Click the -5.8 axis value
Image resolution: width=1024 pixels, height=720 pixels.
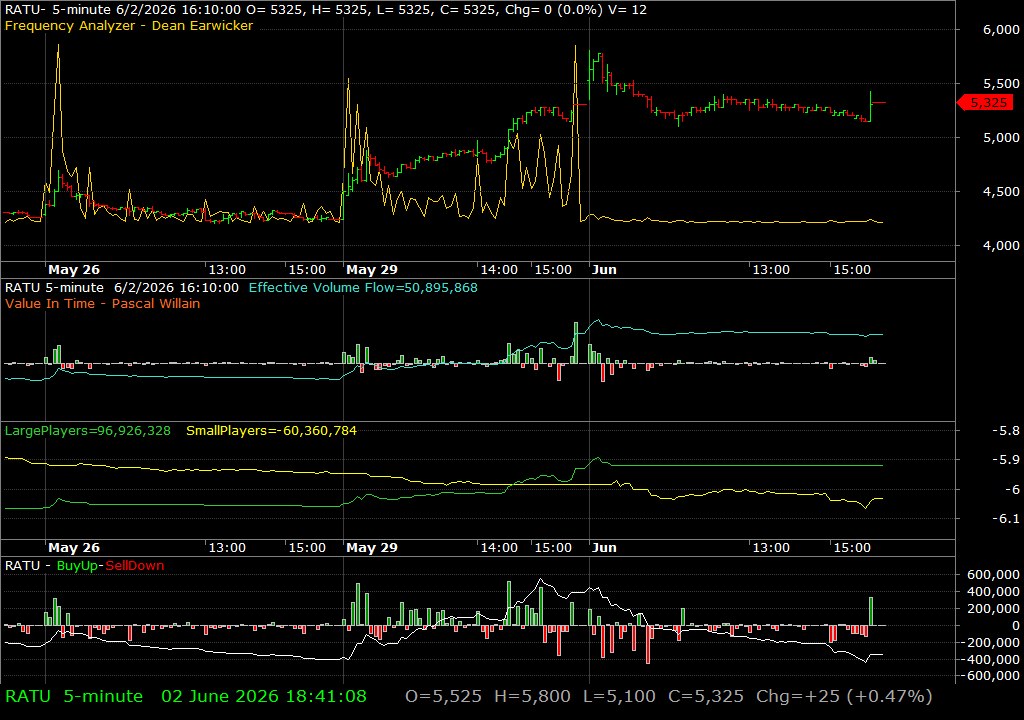pyautogui.click(x=1006, y=431)
